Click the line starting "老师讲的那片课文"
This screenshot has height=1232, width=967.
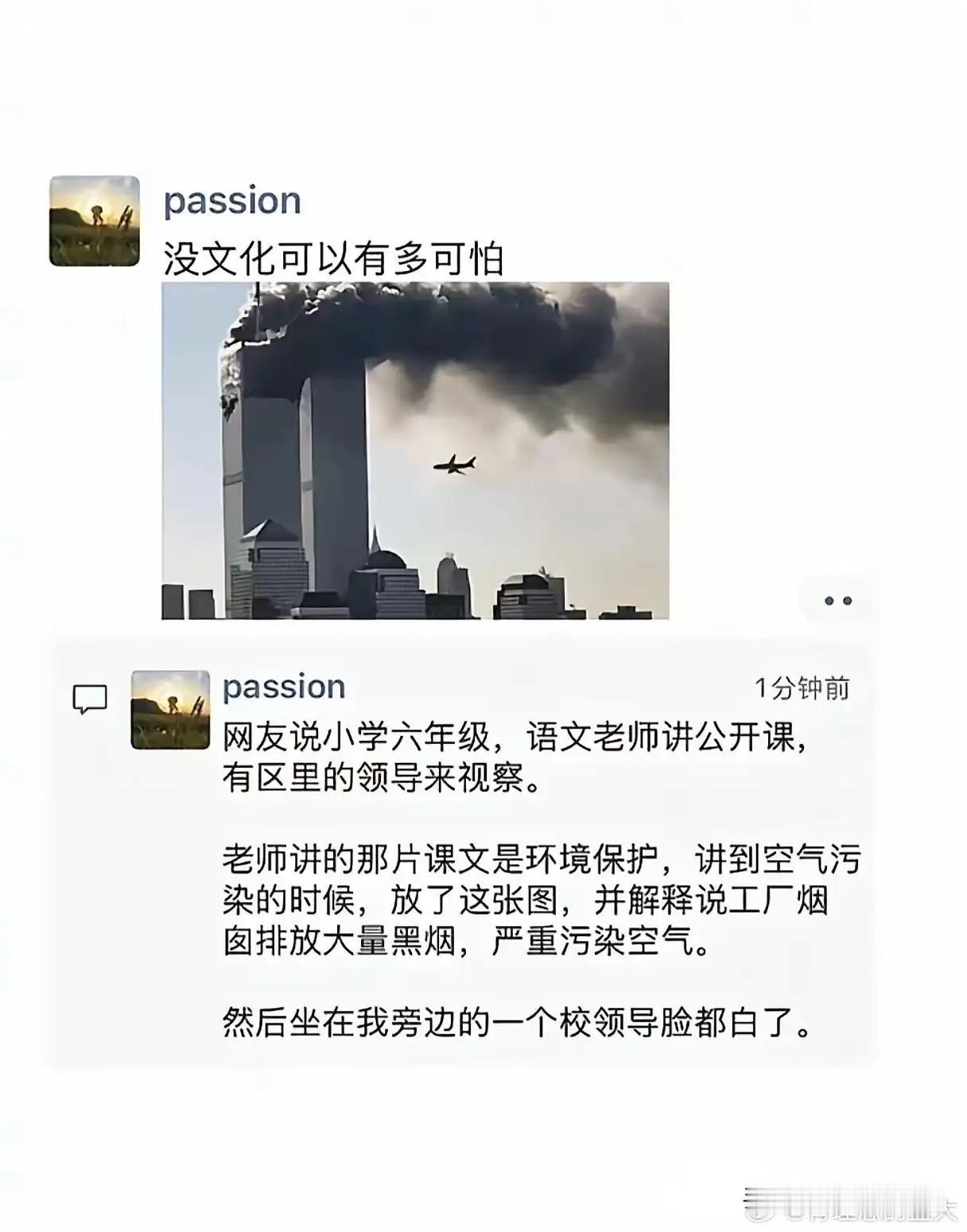pos(542,860)
